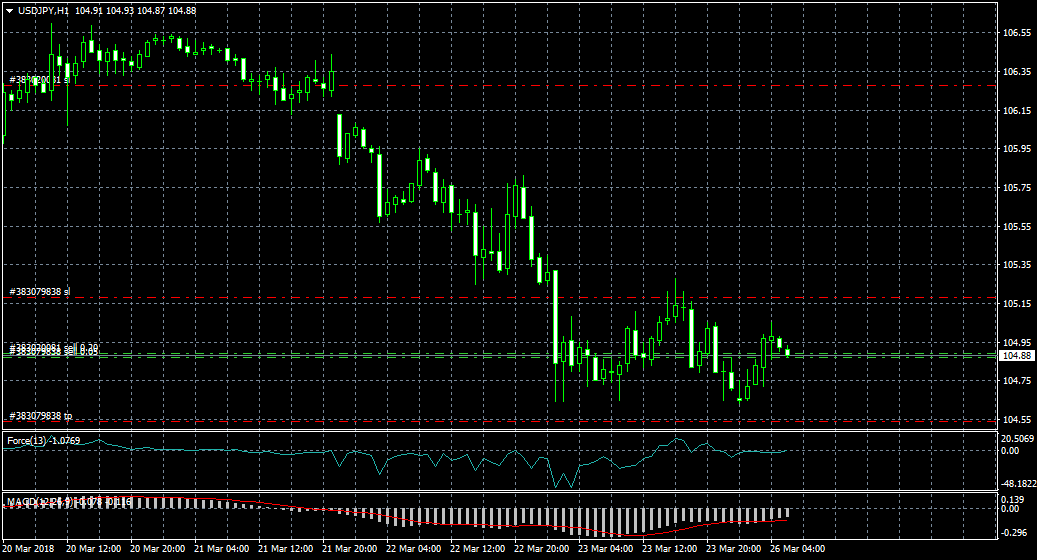
Task: Click the 20 Mar 12:00 time label
Action: (93, 549)
